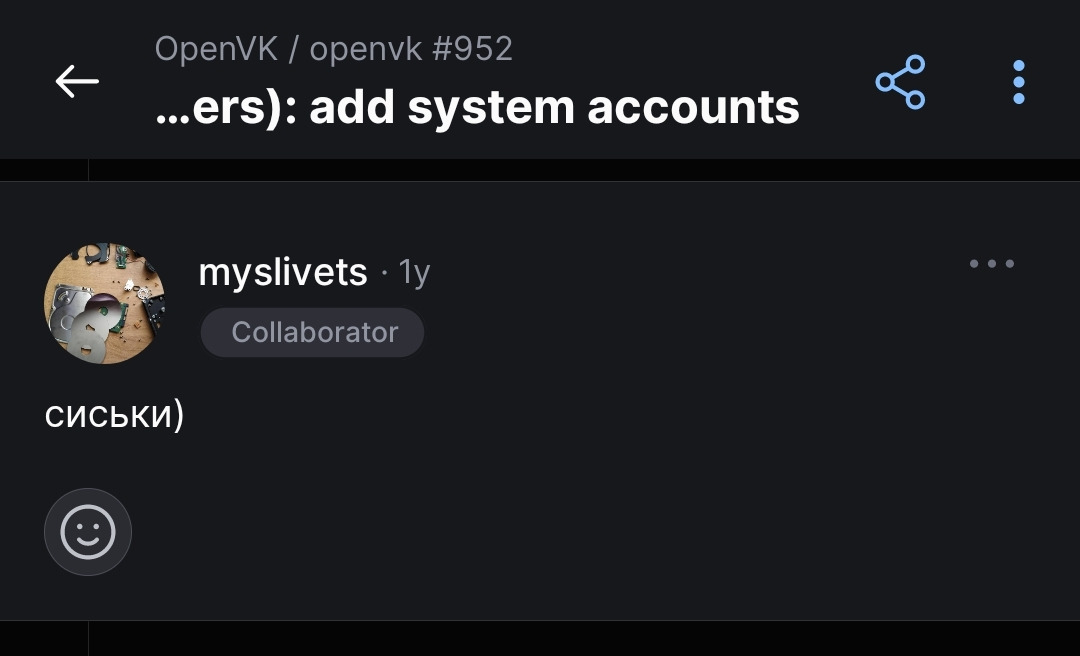Image resolution: width=1080 pixels, height=656 pixels.
Task: Open the vertical three-dot overflow menu
Action: point(1019,82)
